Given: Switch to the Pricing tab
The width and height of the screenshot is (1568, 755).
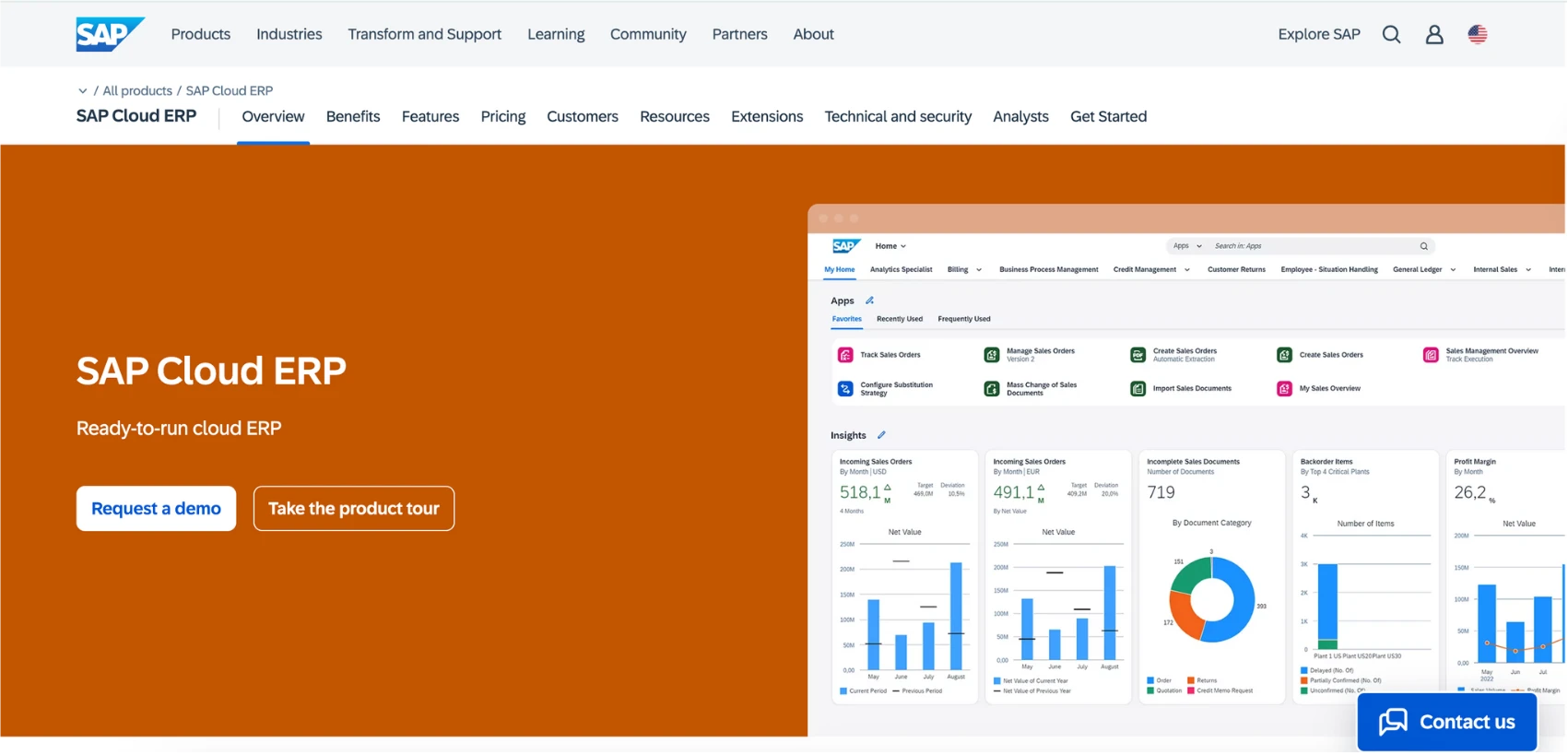Looking at the screenshot, I should [x=503, y=117].
